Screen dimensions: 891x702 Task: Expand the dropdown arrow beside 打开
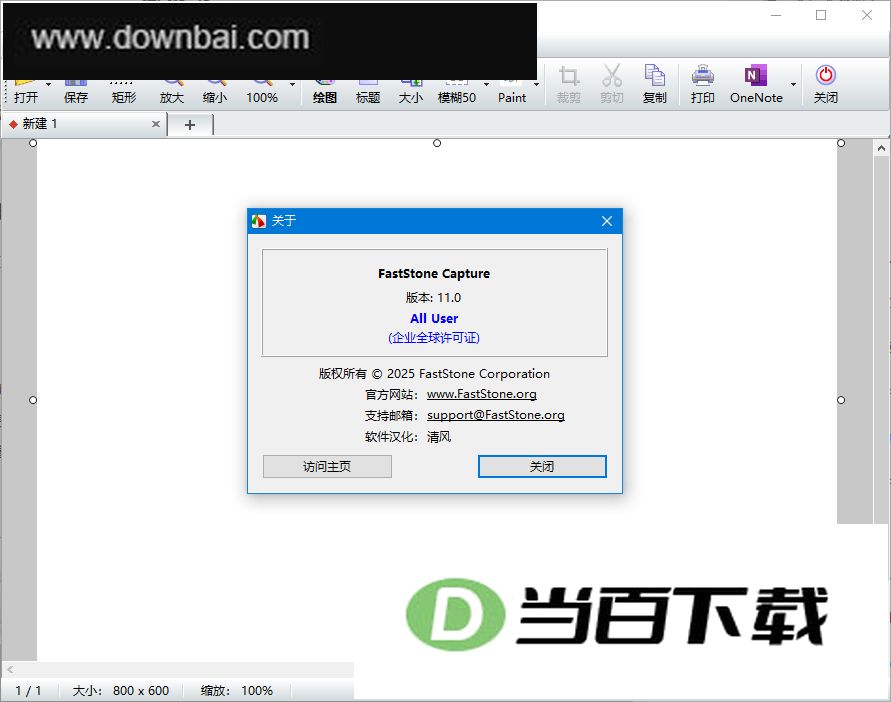pyautogui.click(x=48, y=85)
